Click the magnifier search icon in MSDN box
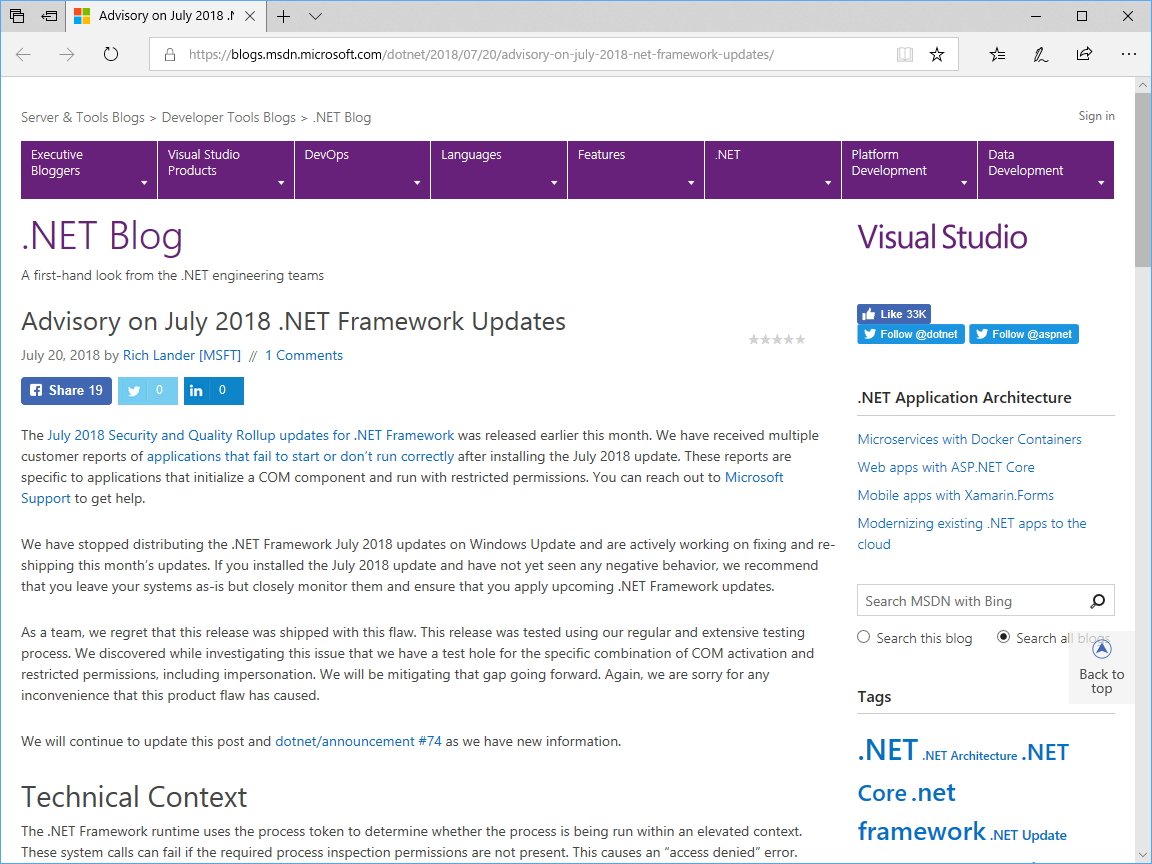The width and height of the screenshot is (1152, 864). tap(1097, 601)
